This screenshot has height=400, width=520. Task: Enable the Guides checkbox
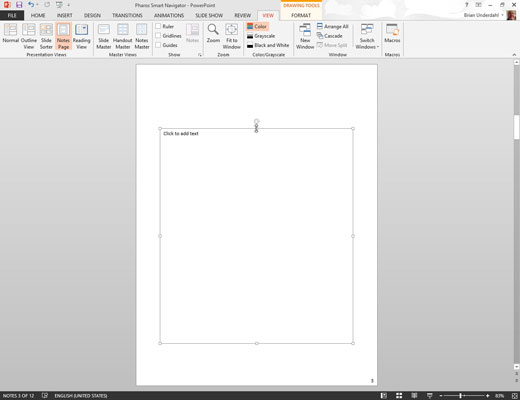tap(158, 45)
